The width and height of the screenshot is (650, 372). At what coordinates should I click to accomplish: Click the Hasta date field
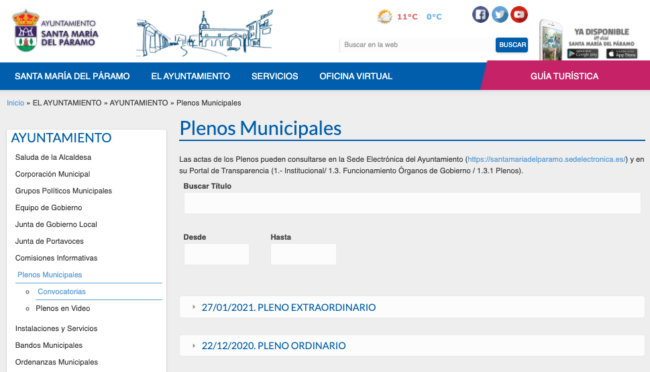(303, 254)
